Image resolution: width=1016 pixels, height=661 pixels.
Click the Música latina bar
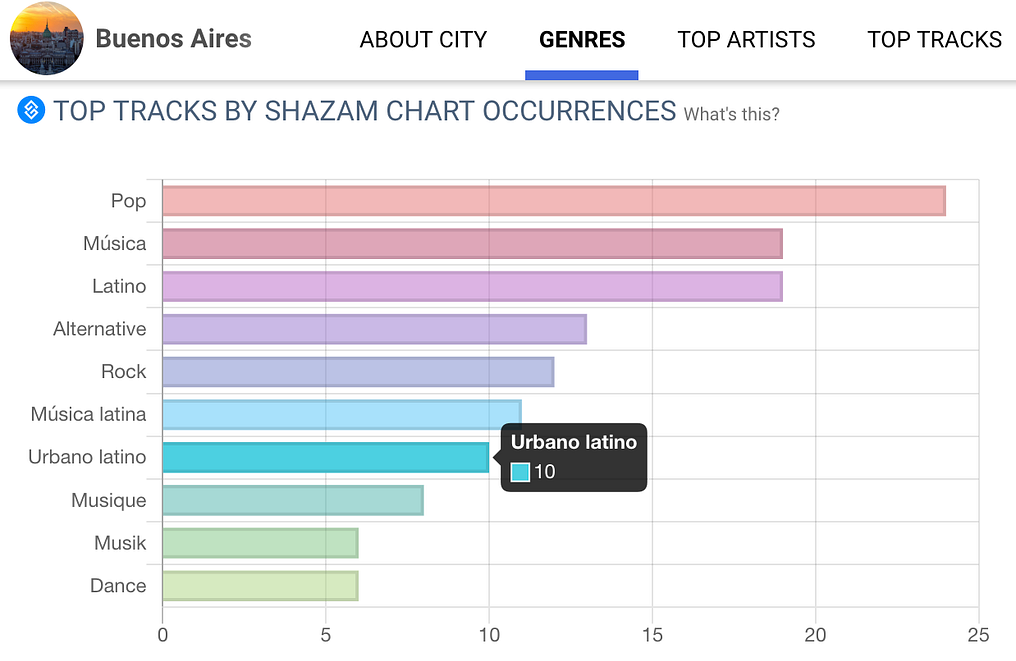(x=341, y=414)
